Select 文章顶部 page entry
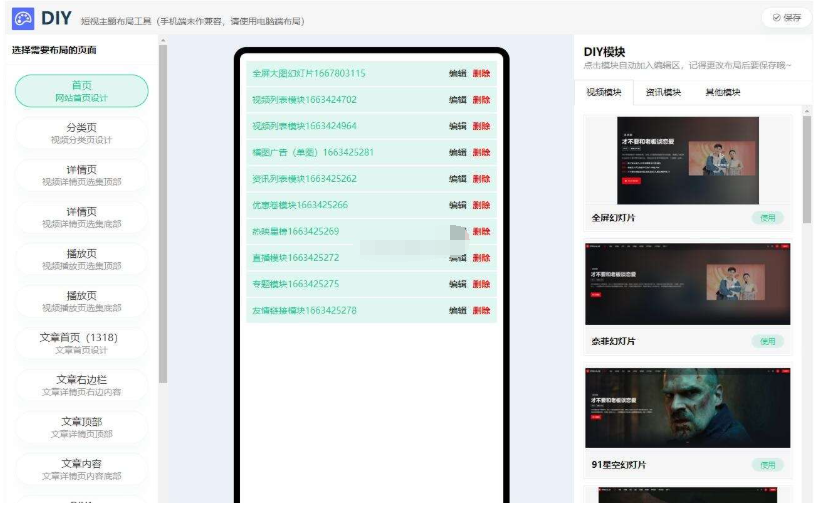The width and height of the screenshot is (814, 519). click(82, 427)
